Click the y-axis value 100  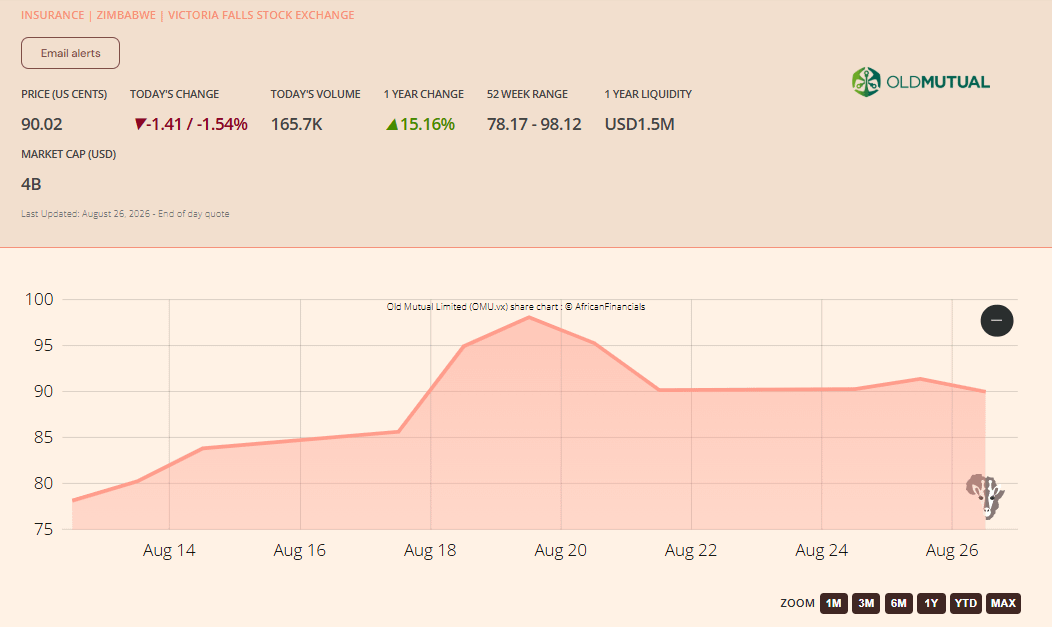[x=39, y=299]
